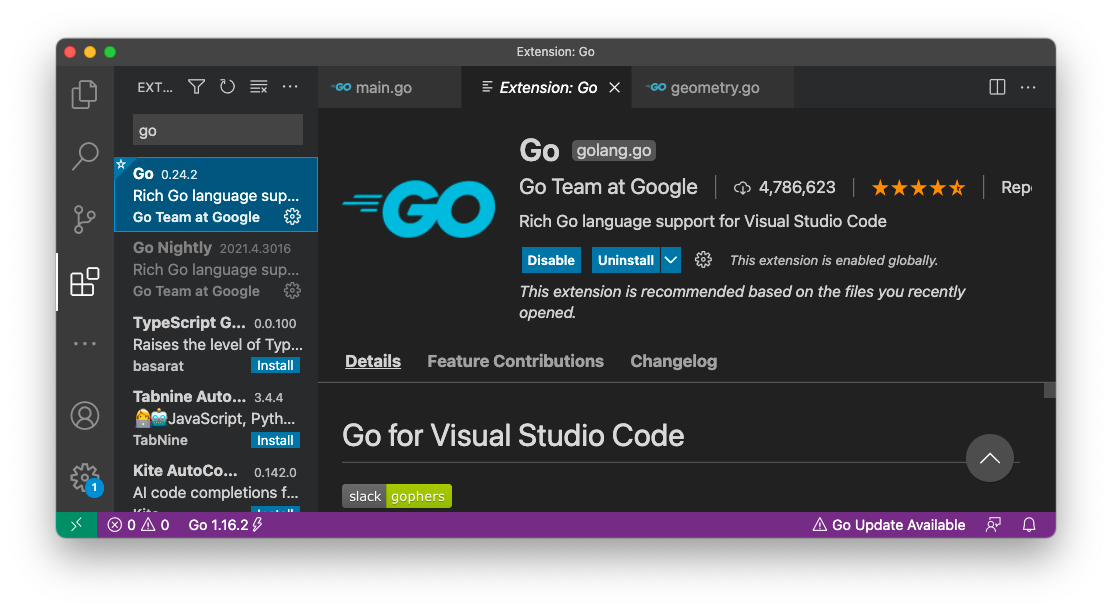Open Extensions panel more actions menu
The height and width of the screenshot is (612, 1112).
pyautogui.click(x=290, y=87)
